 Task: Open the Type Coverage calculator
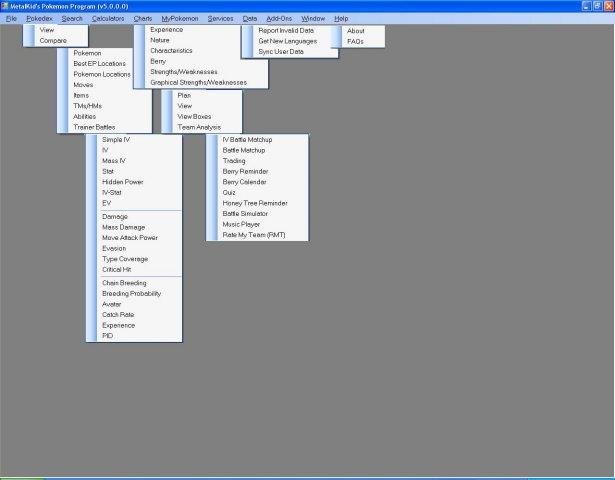125,259
